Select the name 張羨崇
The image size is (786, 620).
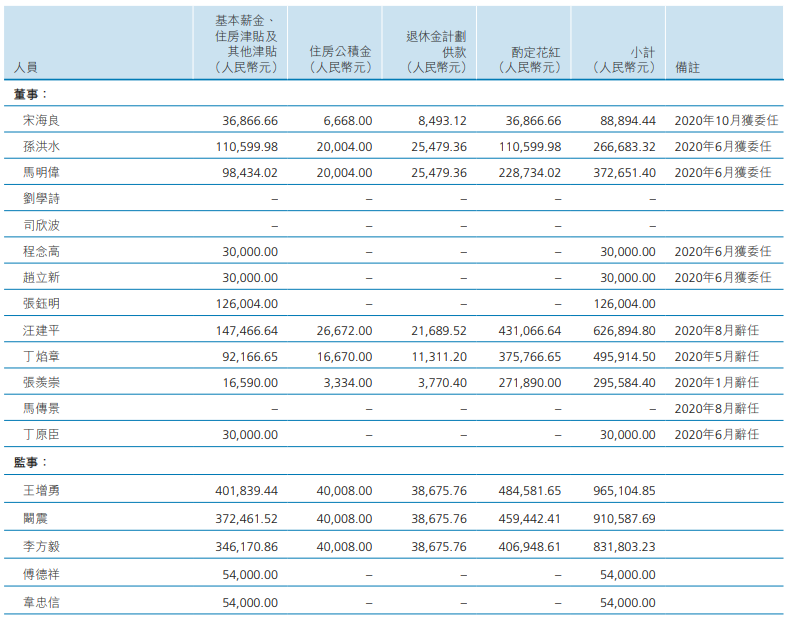coord(41,382)
